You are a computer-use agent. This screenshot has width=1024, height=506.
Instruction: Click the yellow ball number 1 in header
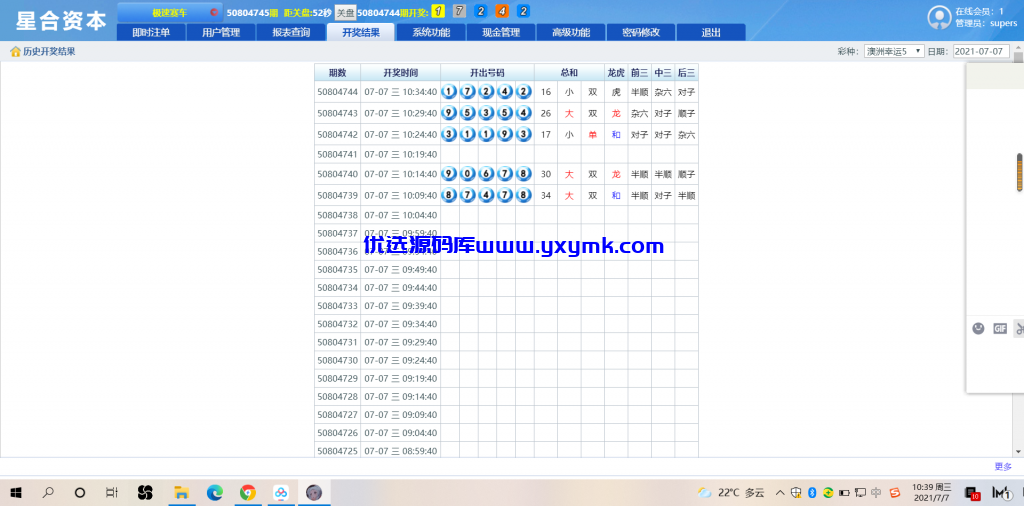click(x=439, y=11)
